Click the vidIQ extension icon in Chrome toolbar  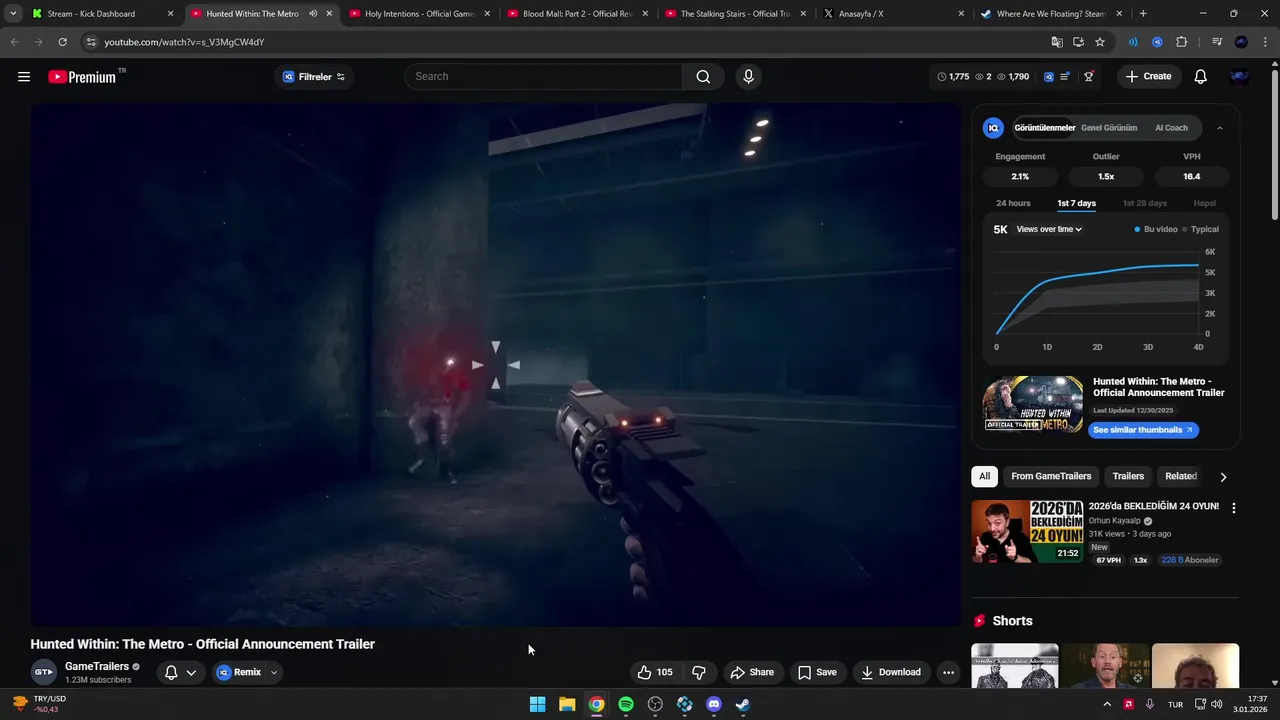(1157, 42)
